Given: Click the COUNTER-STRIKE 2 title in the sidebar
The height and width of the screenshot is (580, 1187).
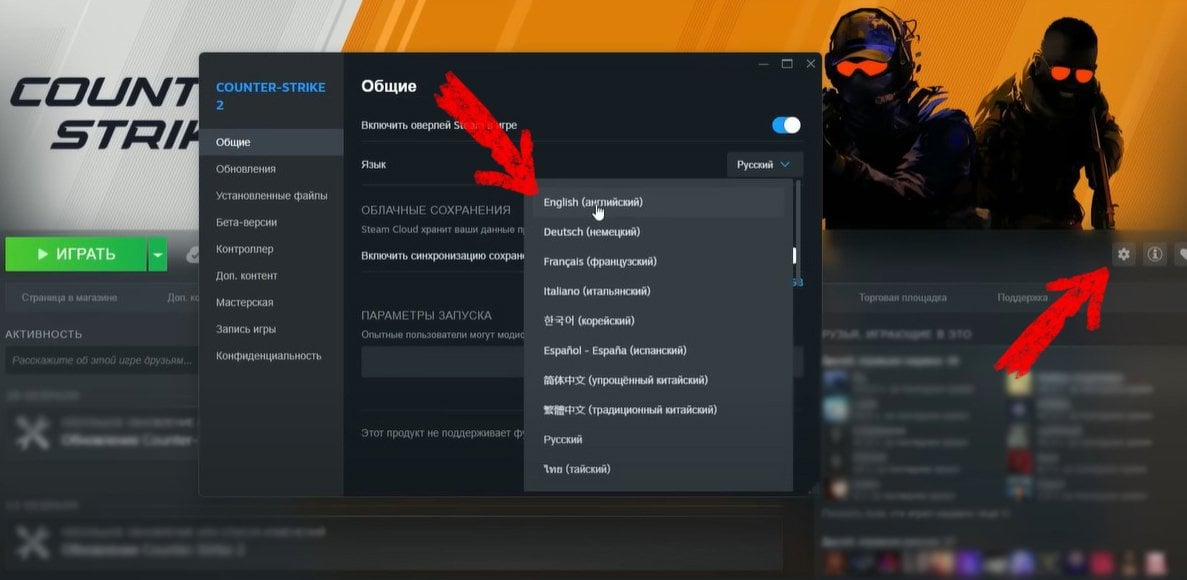Looking at the screenshot, I should [270, 96].
